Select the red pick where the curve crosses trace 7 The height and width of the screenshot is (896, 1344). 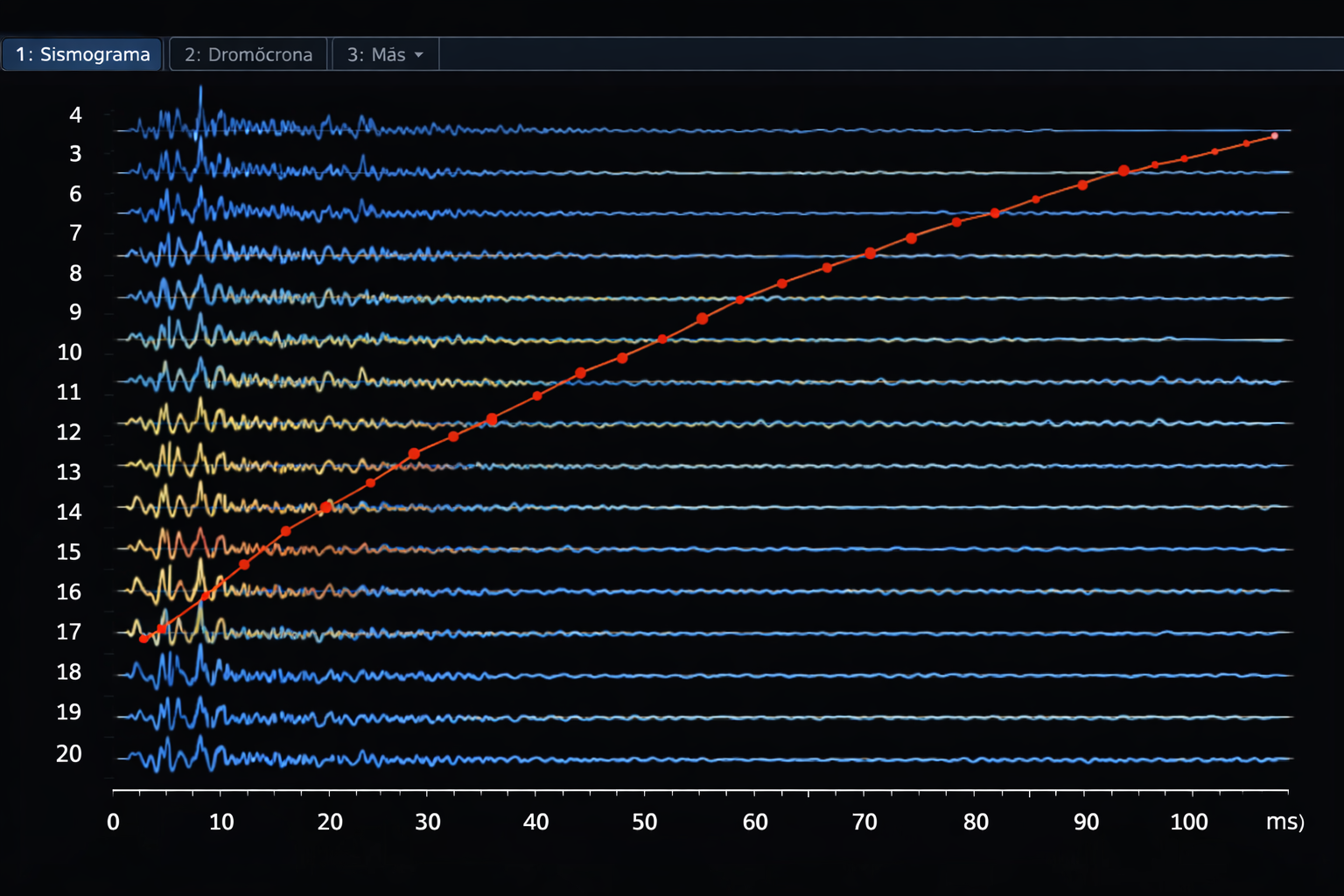click(x=870, y=253)
